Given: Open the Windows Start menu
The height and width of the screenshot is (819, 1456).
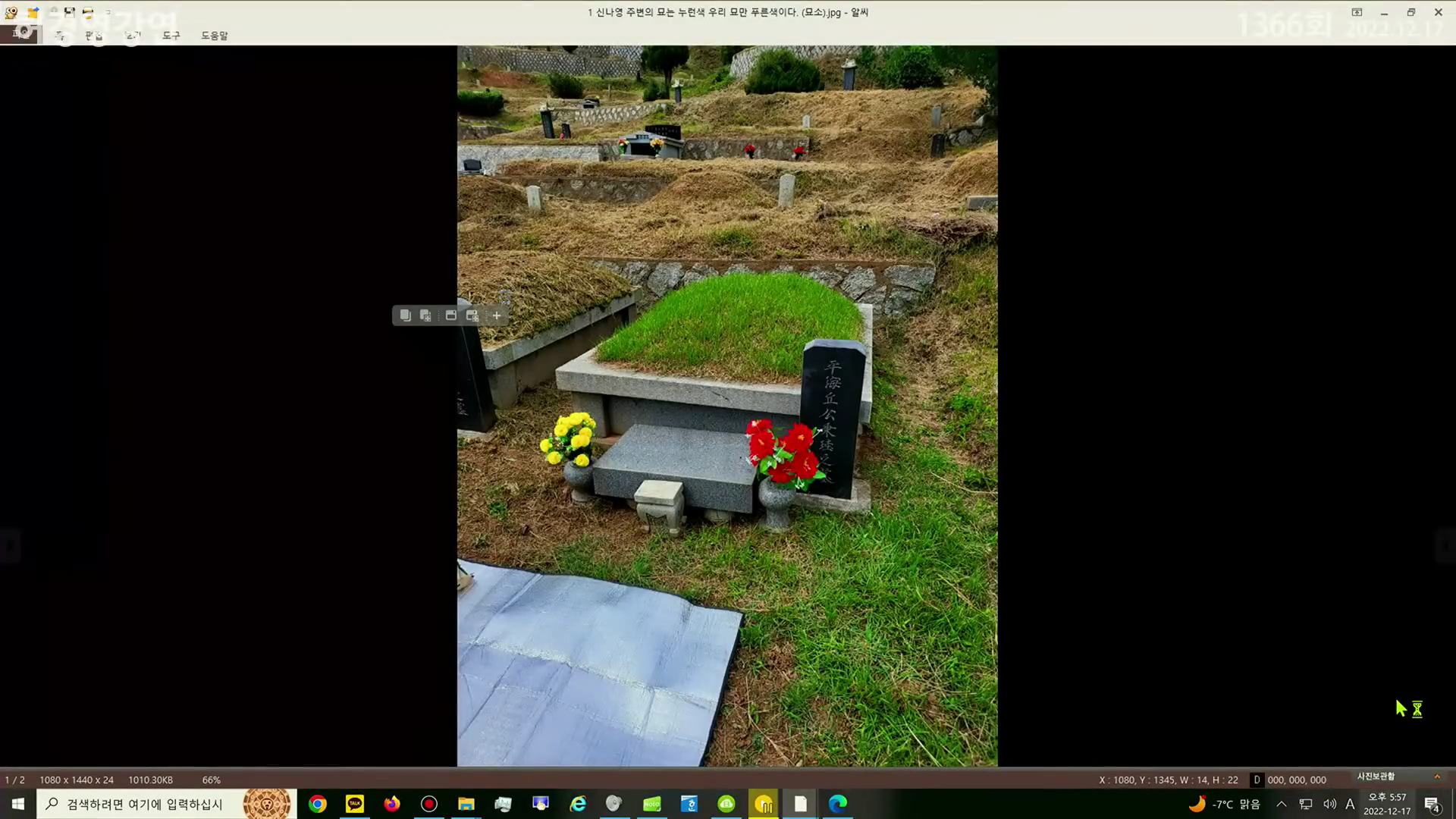Looking at the screenshot, I should (x=18, y=804).
